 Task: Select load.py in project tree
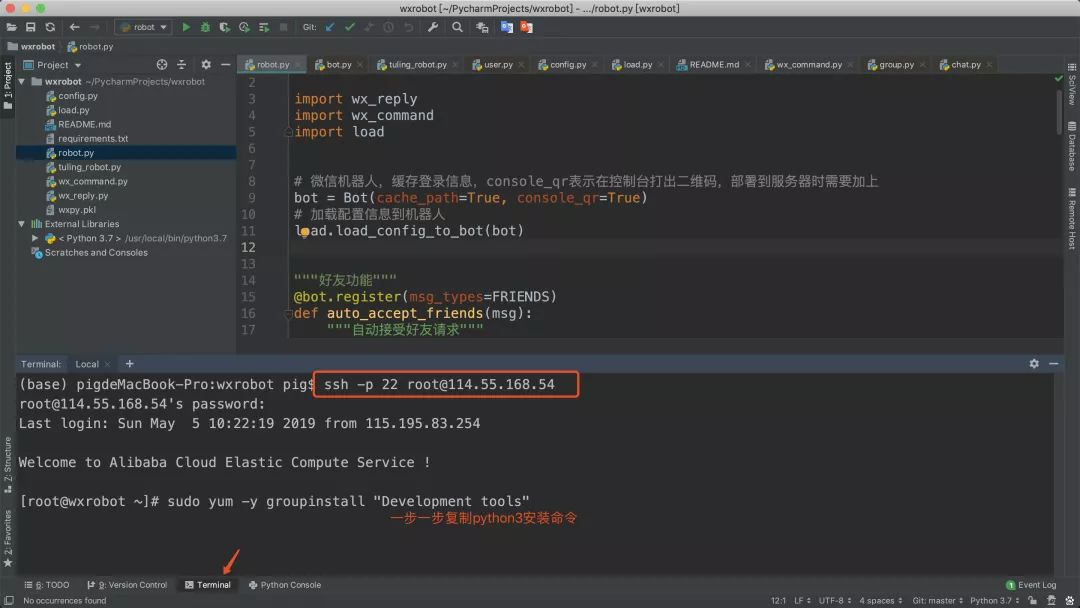[73, 110]
